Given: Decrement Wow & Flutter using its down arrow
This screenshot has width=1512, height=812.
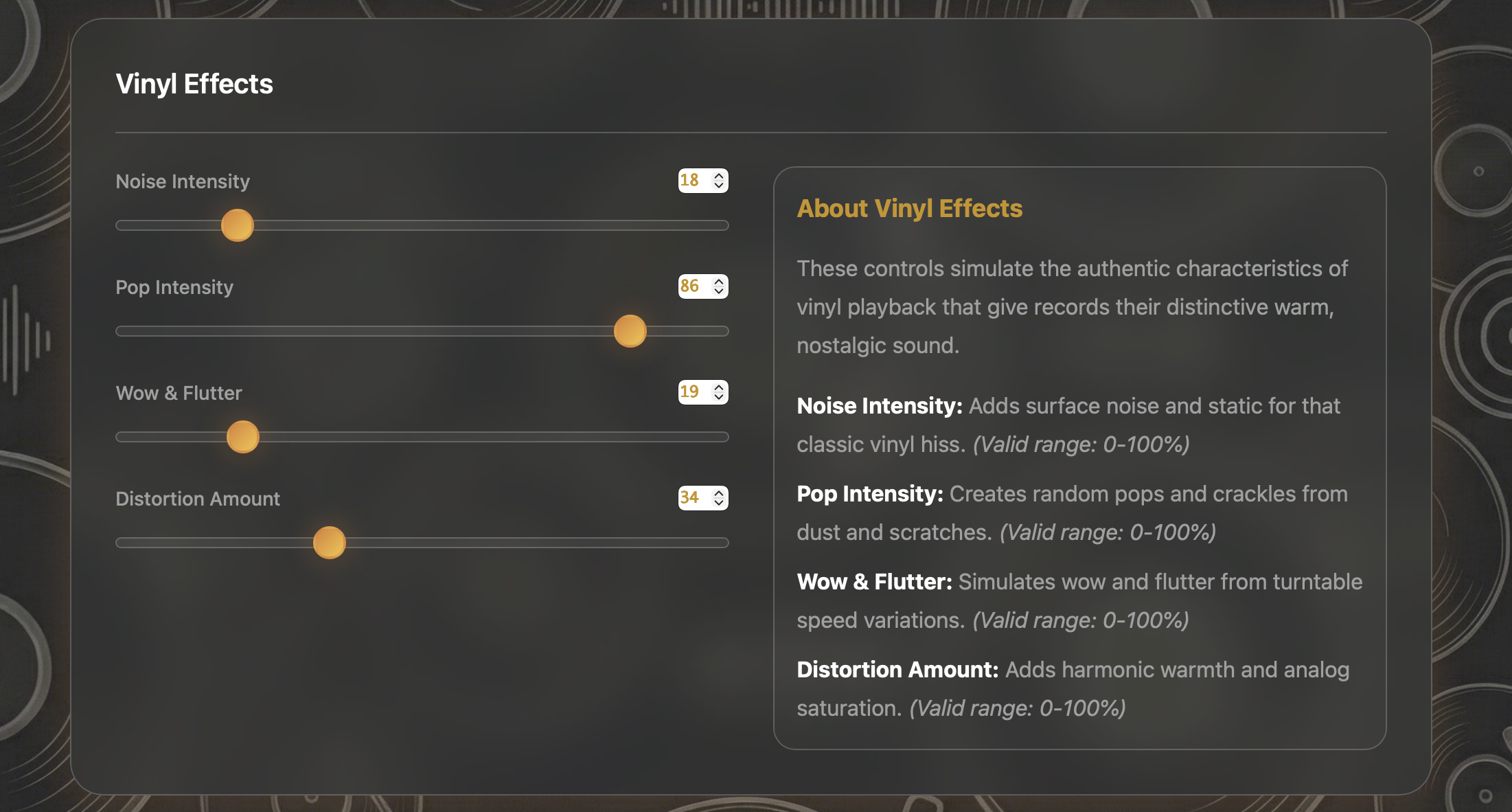Looking at the screenshot, I should pyautogui.click(x=718, y=398).
